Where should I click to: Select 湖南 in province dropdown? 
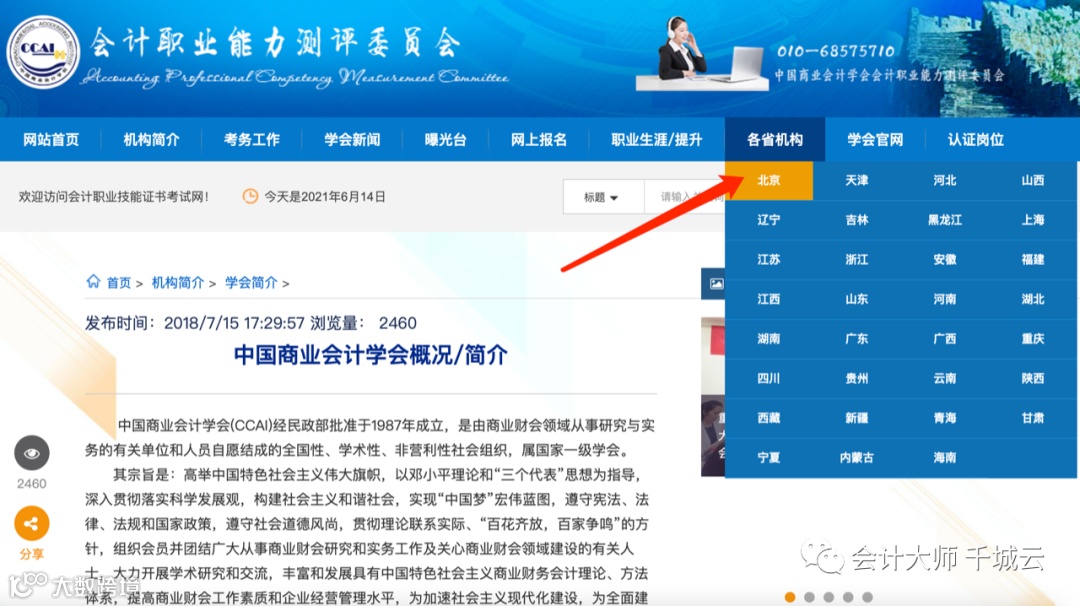(769, 339)
